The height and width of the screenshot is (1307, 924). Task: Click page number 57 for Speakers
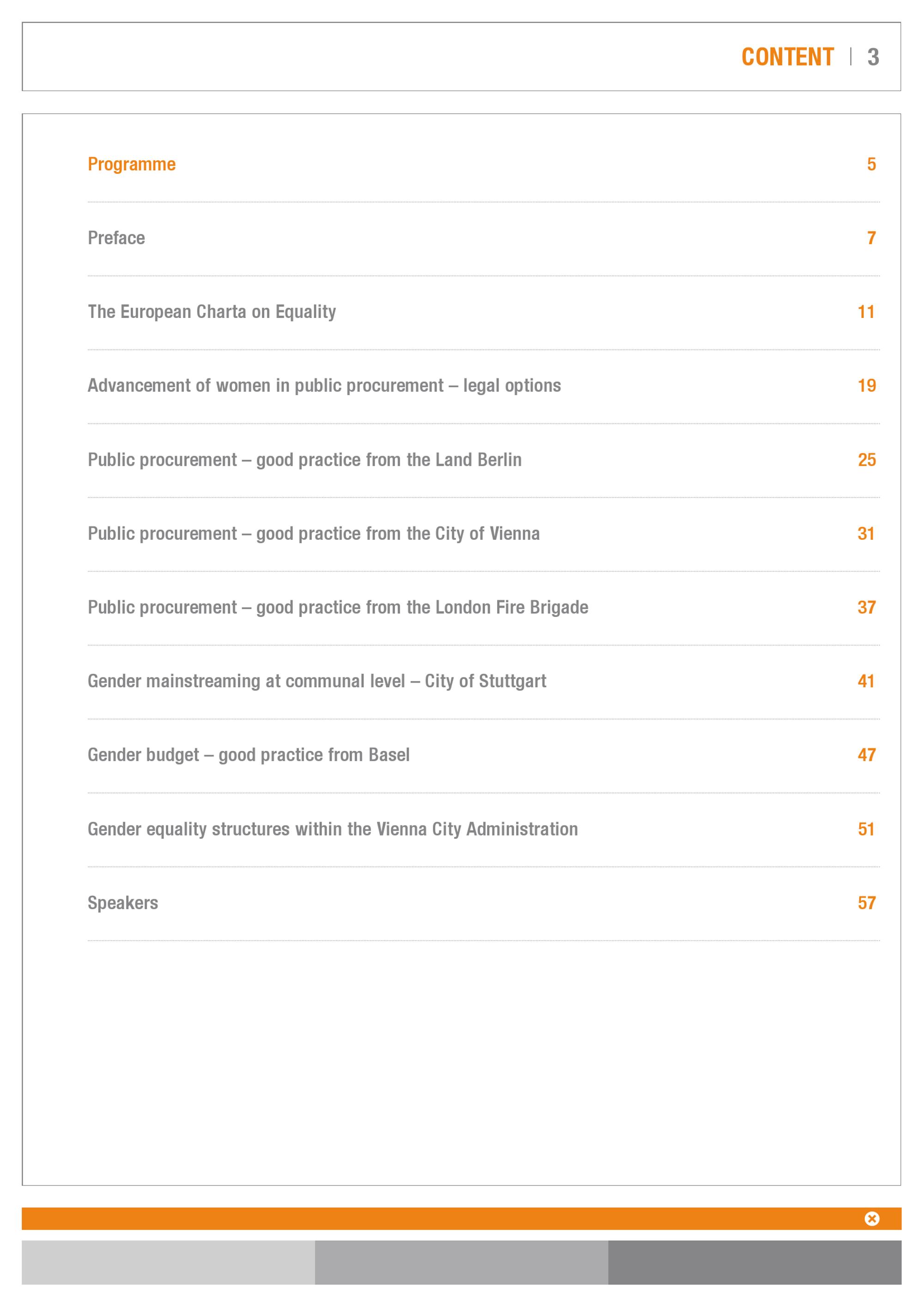tap(867, 903)
